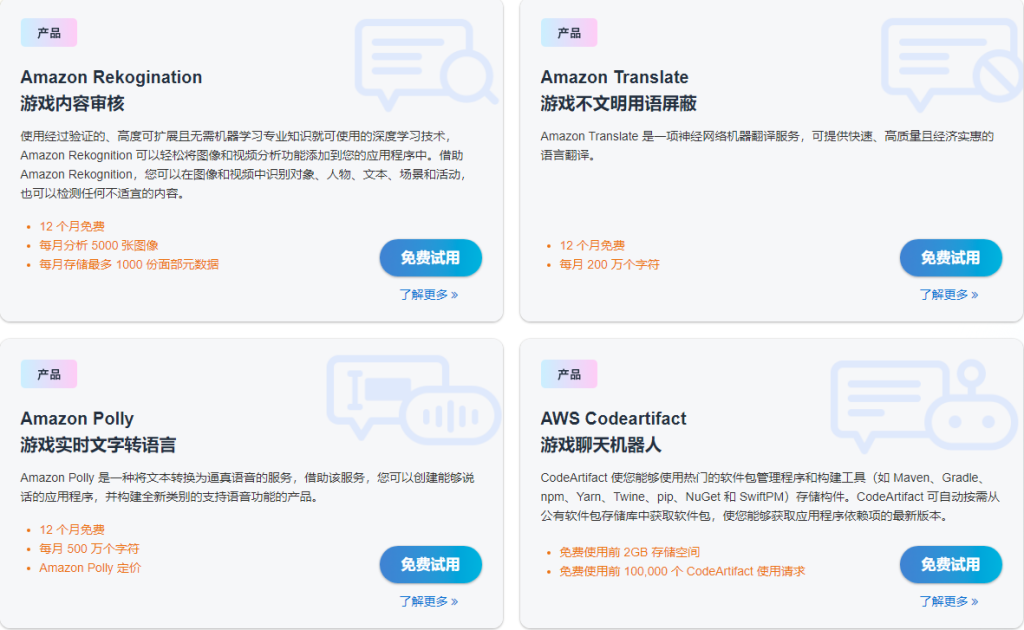Open 了解更多 under the Codeartifact card
Image resolution: width=1024 pixels, height=630 pixels.
(949, 601)
